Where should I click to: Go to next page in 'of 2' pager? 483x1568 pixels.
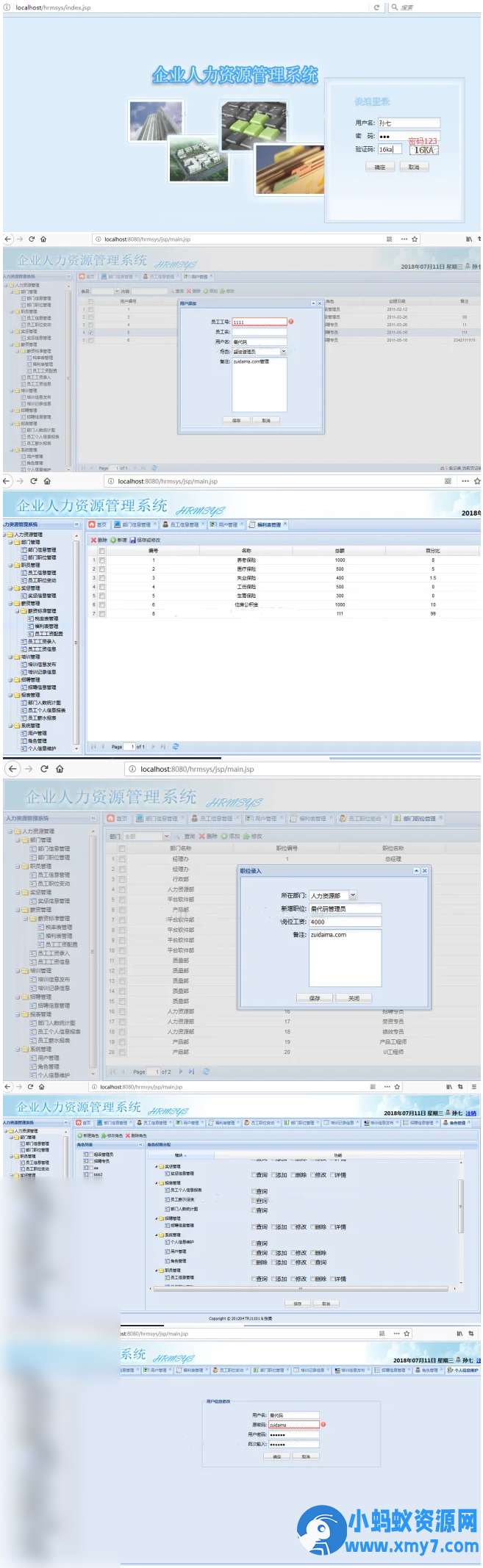coord(181,1072)
